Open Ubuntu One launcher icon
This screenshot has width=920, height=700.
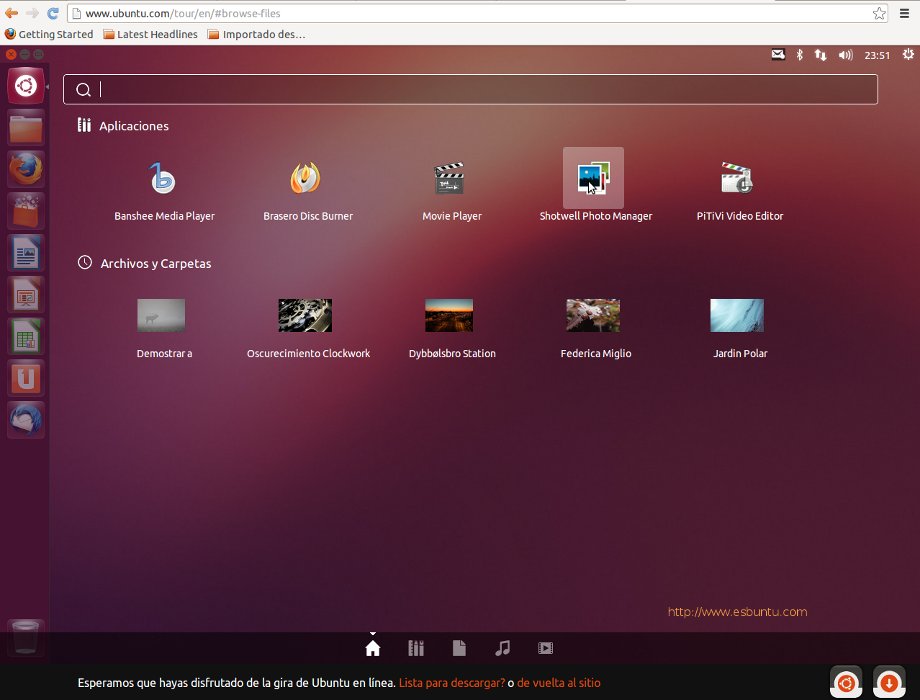[26, 378]
